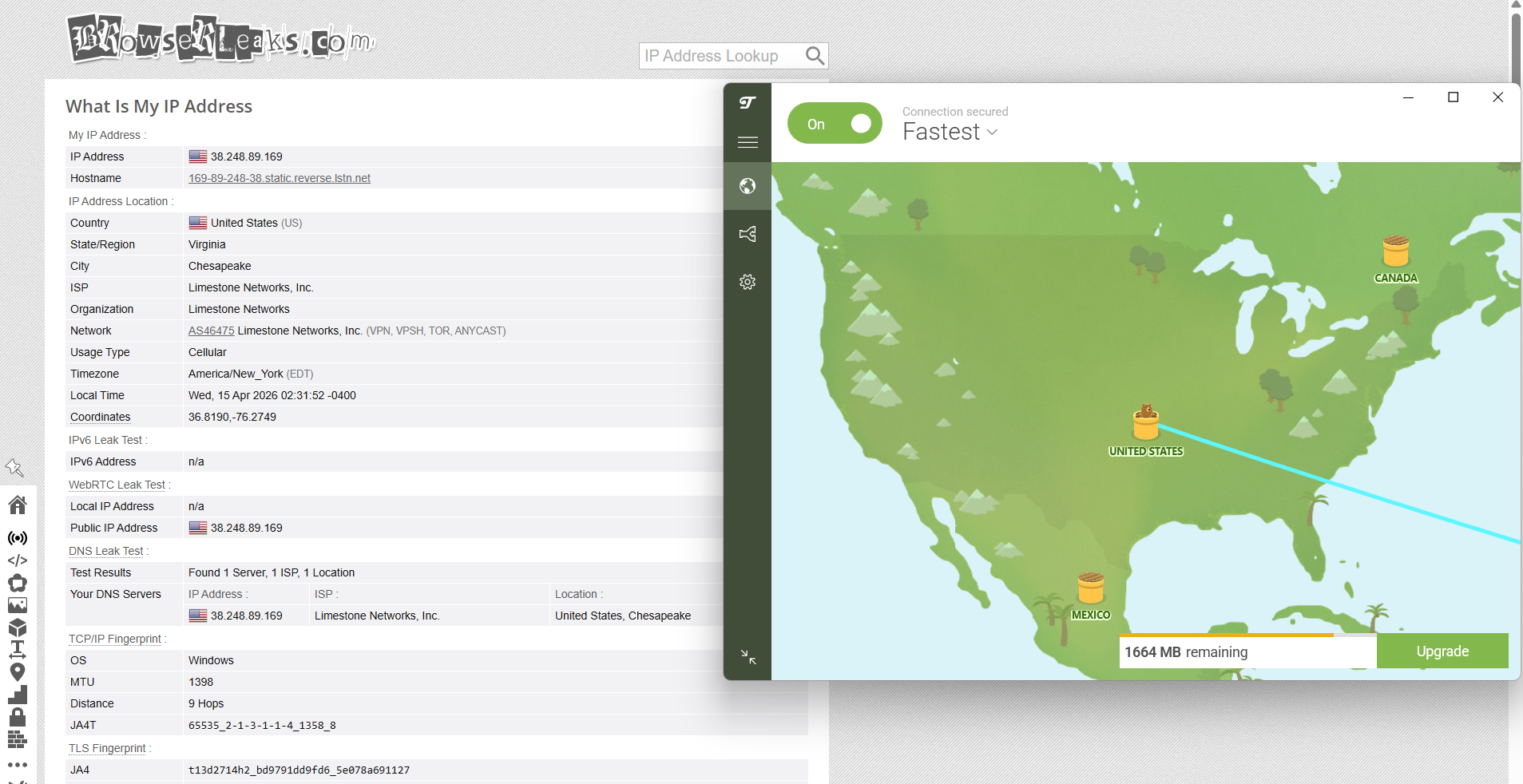The width and height of the screenshot is (1523, 784).
Task: Open the WebRTC Leak Test link
Action: click(x=117, y=485)
